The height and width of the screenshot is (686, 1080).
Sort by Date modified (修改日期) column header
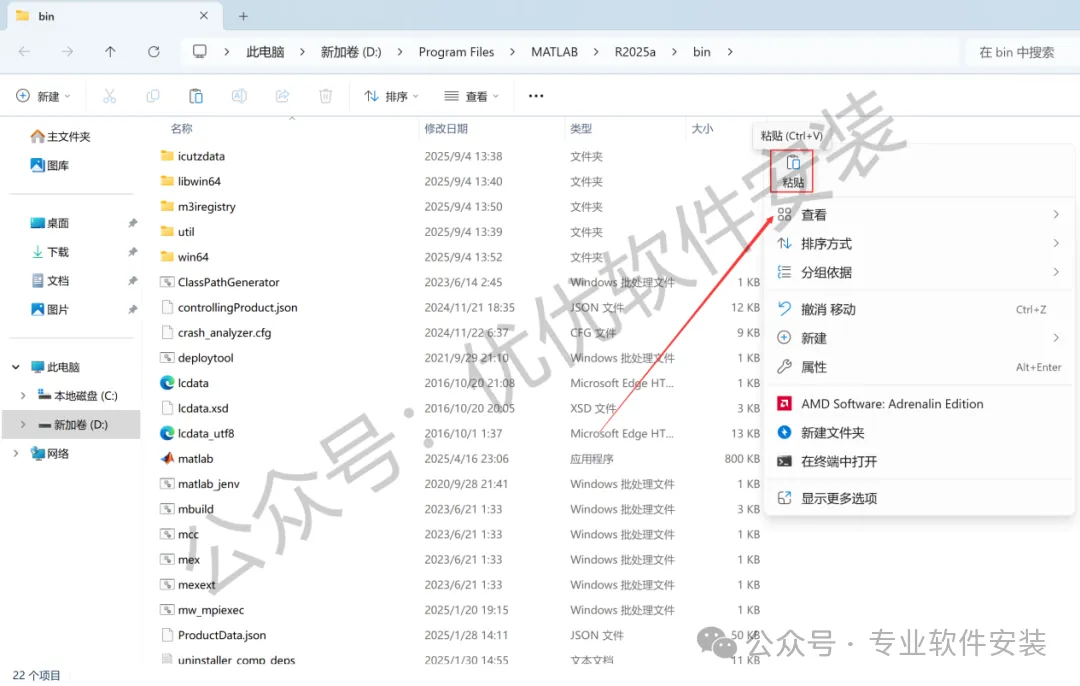click(446, 129)
